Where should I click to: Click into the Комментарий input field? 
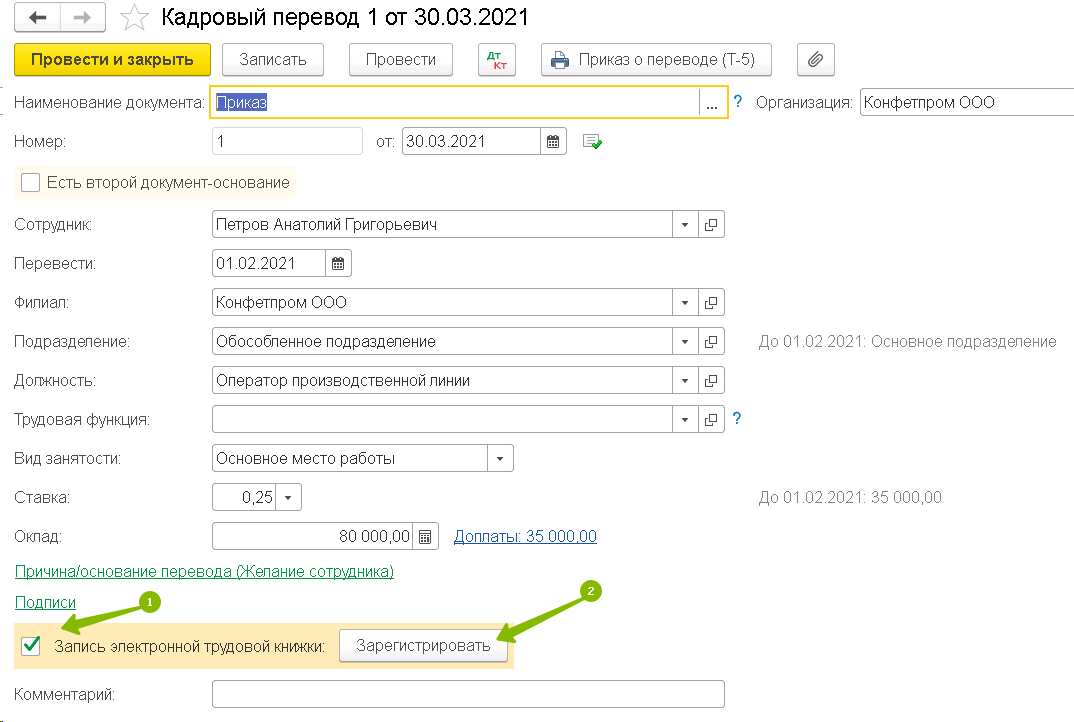coord(468,694)
